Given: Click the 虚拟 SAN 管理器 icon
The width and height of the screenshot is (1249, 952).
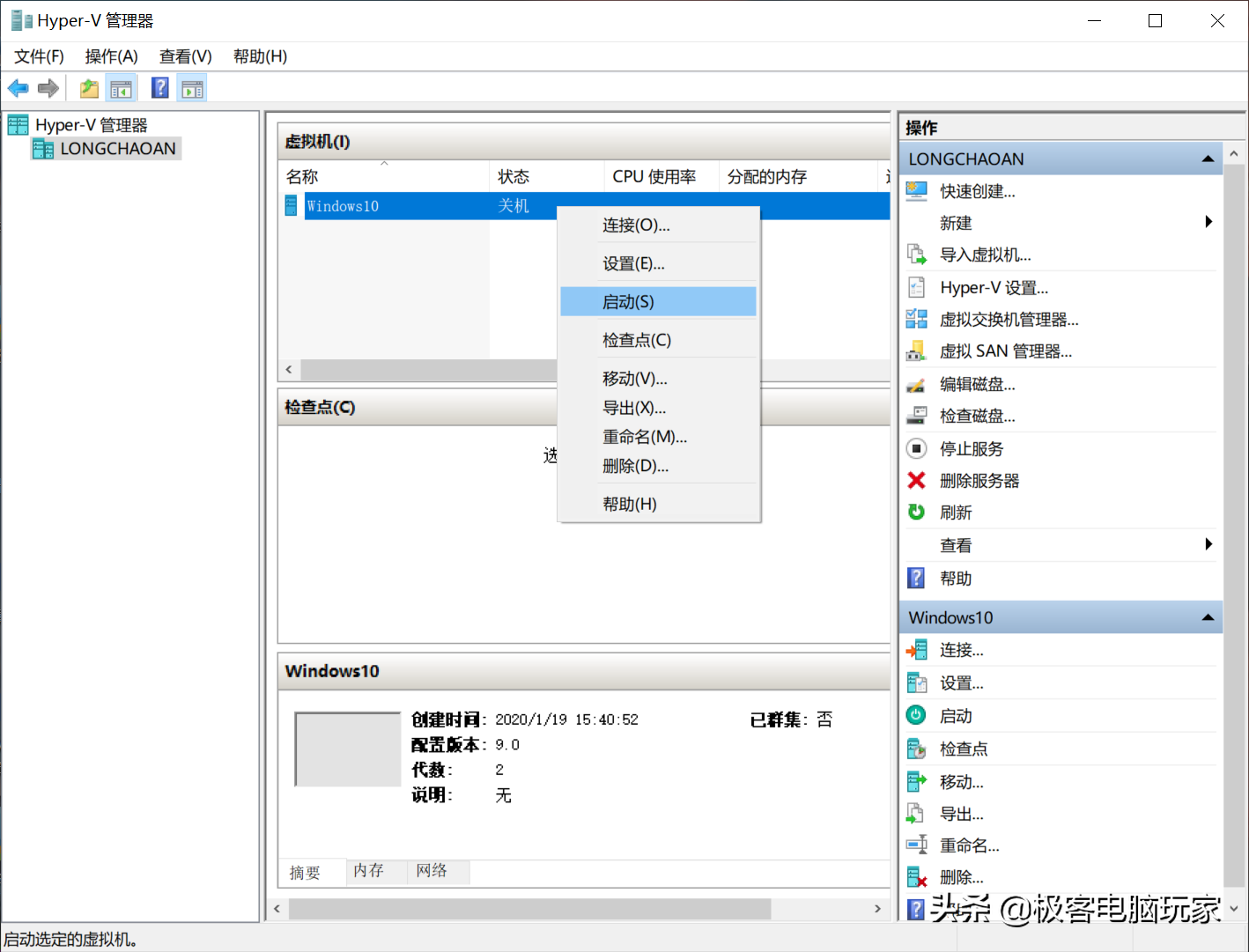Looking at the screenshot, I should (x=917, y=351).
